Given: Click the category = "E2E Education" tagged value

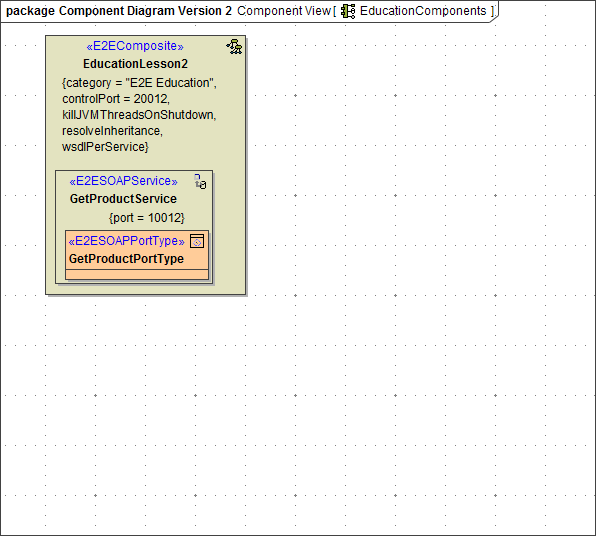Looking at the screenshot, I should click(139, 83).
